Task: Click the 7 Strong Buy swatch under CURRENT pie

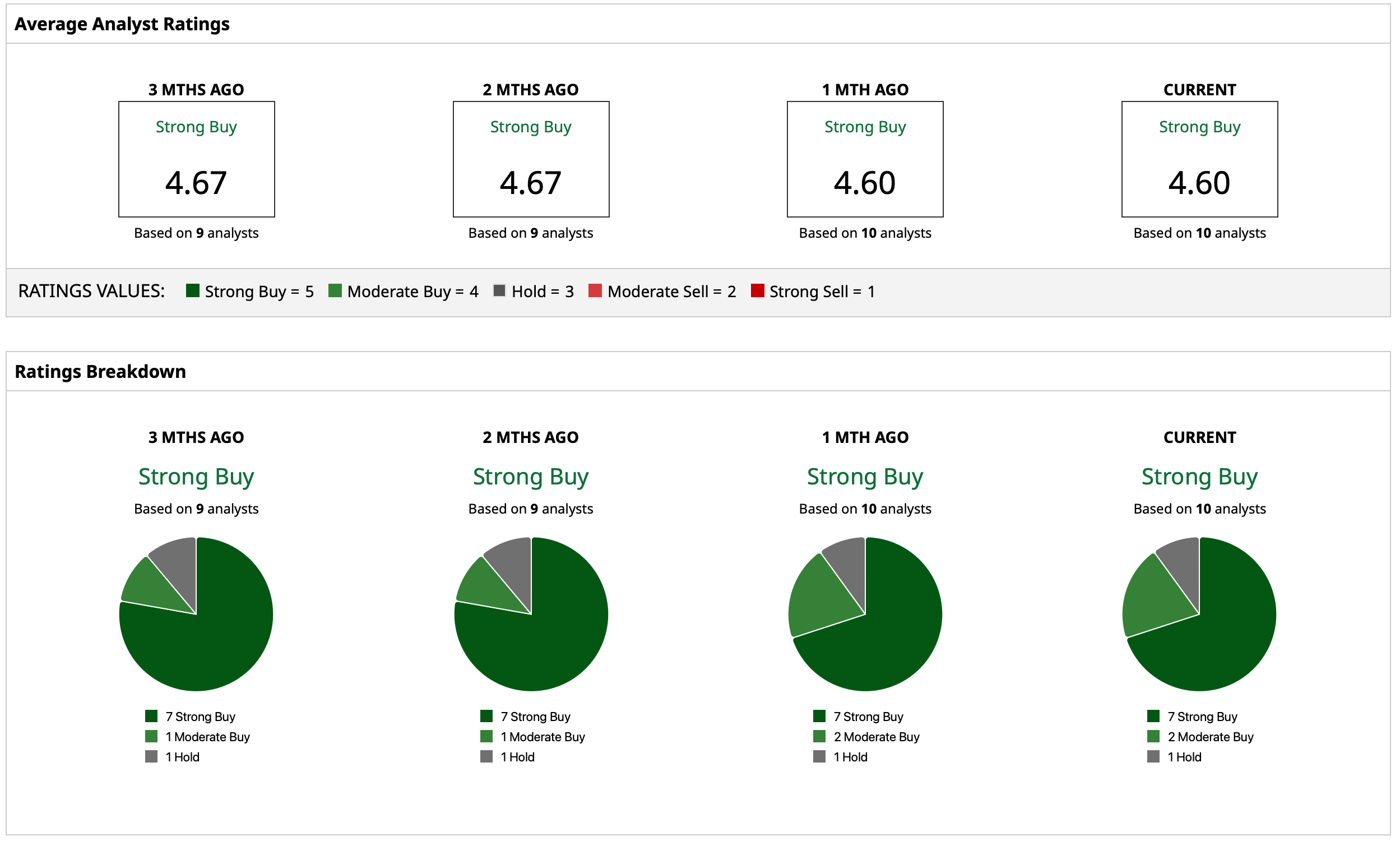Action: pyautogui.click(x=1153, y=717)
